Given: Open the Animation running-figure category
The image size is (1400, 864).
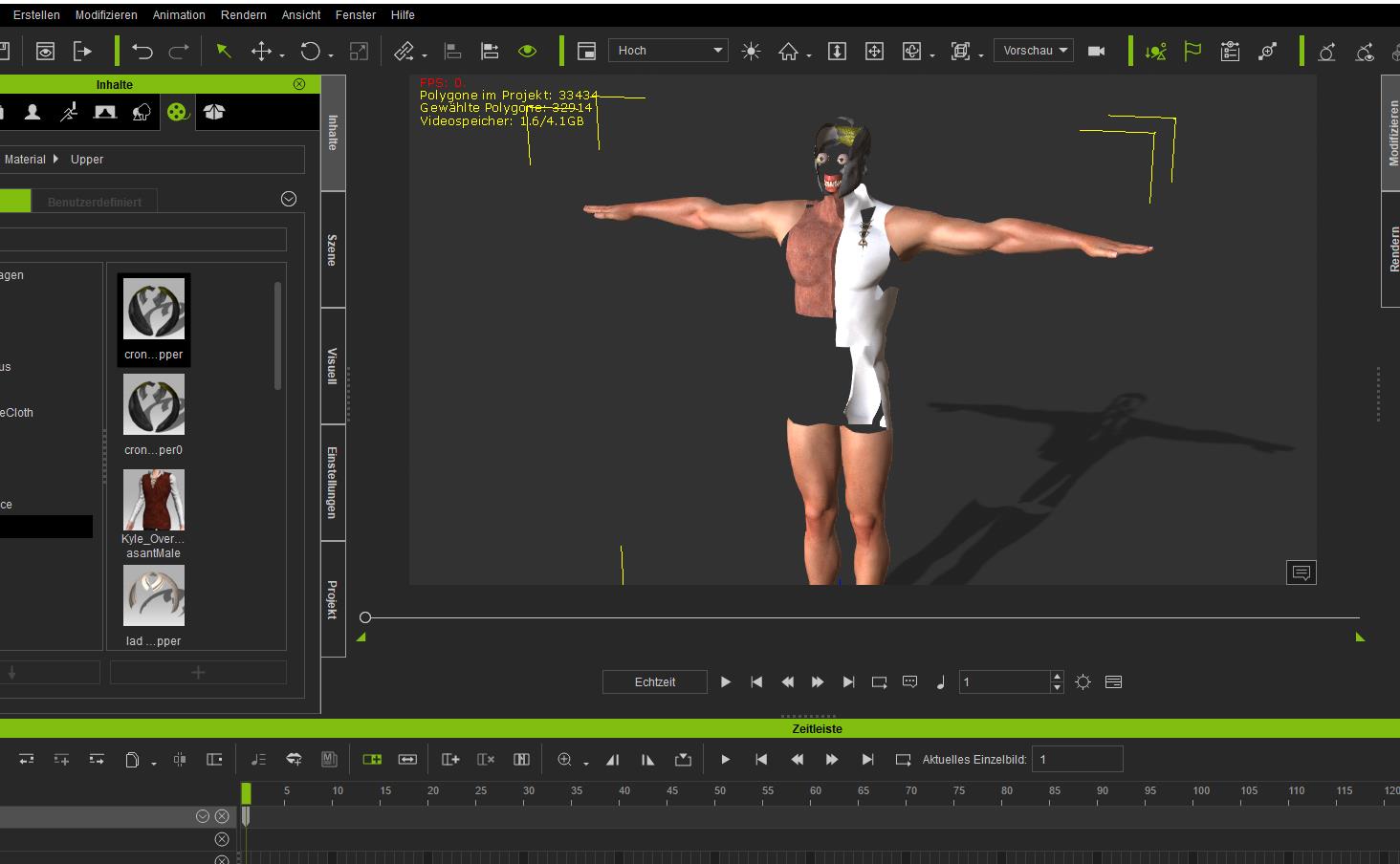Looking at the screenshot, I should [x=69, y=113].
